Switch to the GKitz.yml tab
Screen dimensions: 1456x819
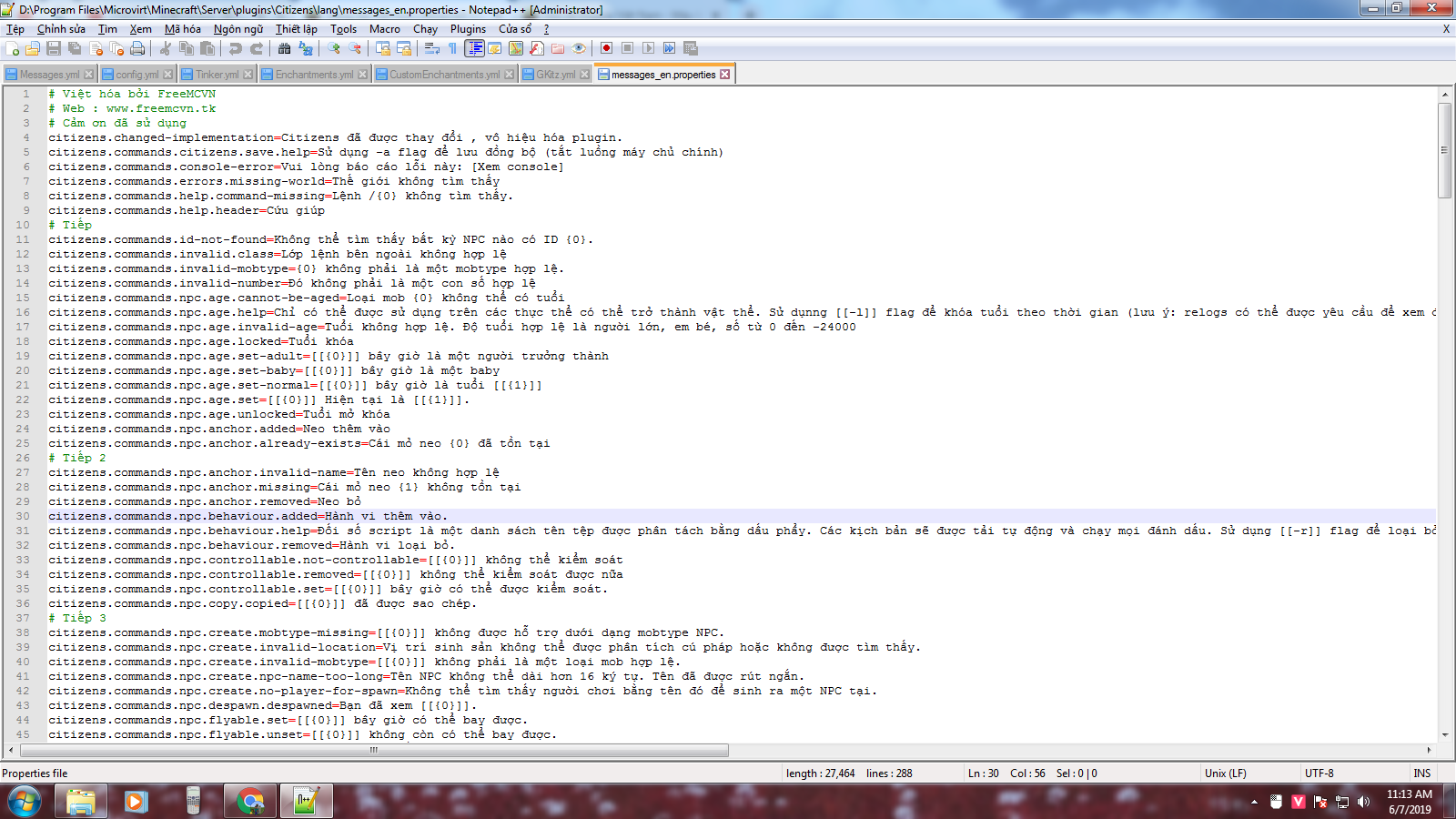(x=555, y=75)
